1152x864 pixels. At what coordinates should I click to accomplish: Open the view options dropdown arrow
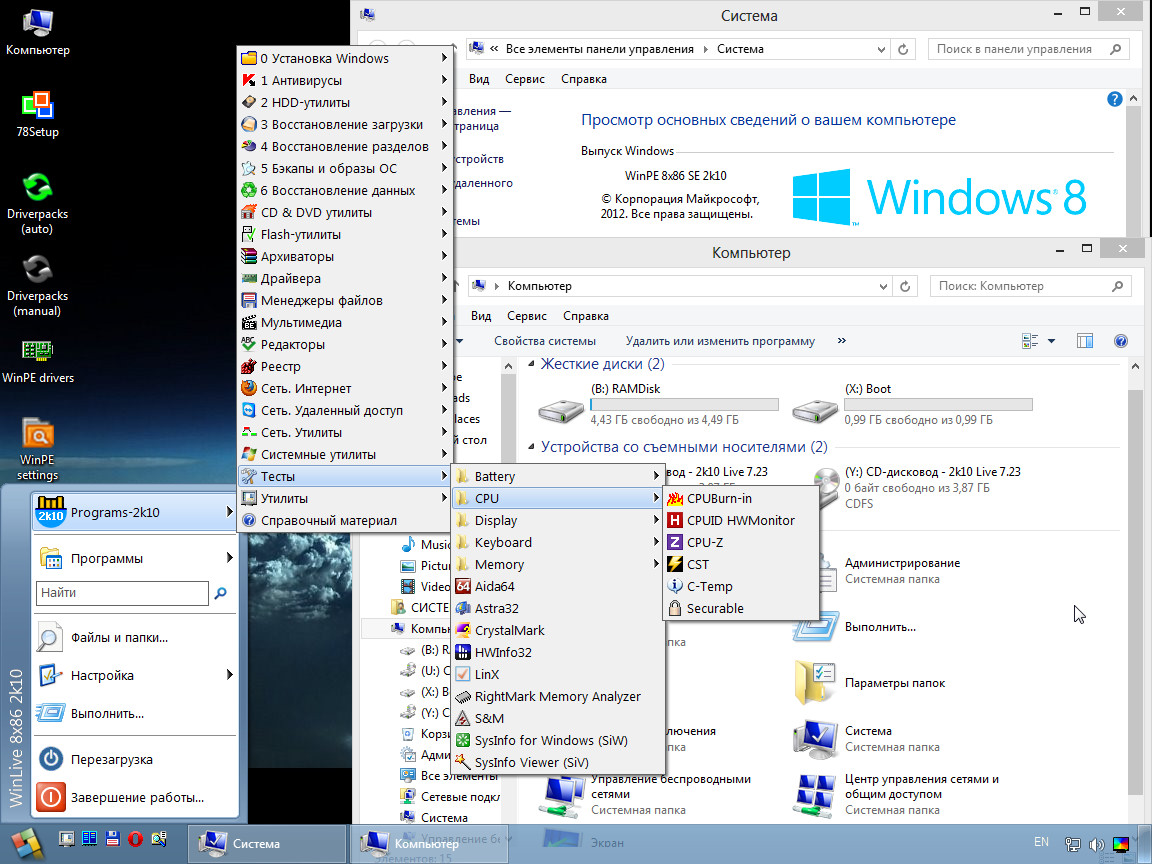click(1051, 342)
